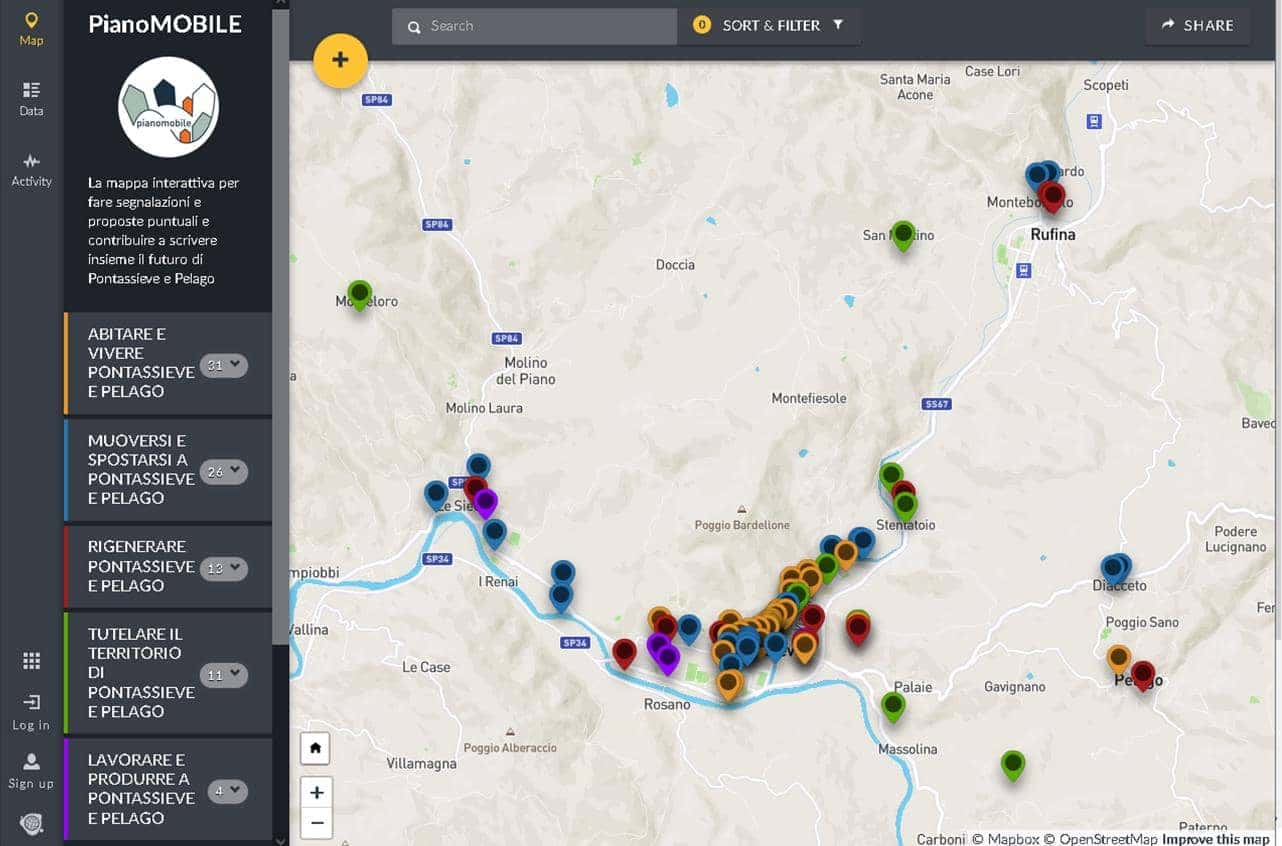This screenshot has width=1282, height=846.
Task: Open the Improve this map link
Action: [x=1215, y=839]
